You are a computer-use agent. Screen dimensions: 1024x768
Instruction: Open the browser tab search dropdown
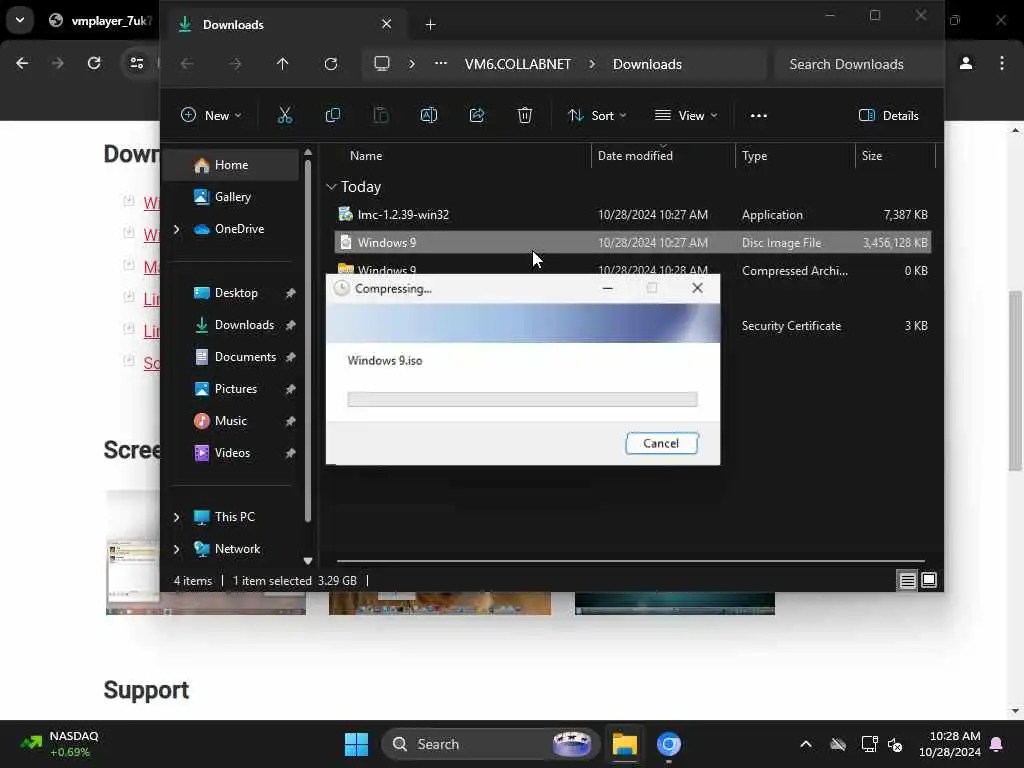[20, 20]
